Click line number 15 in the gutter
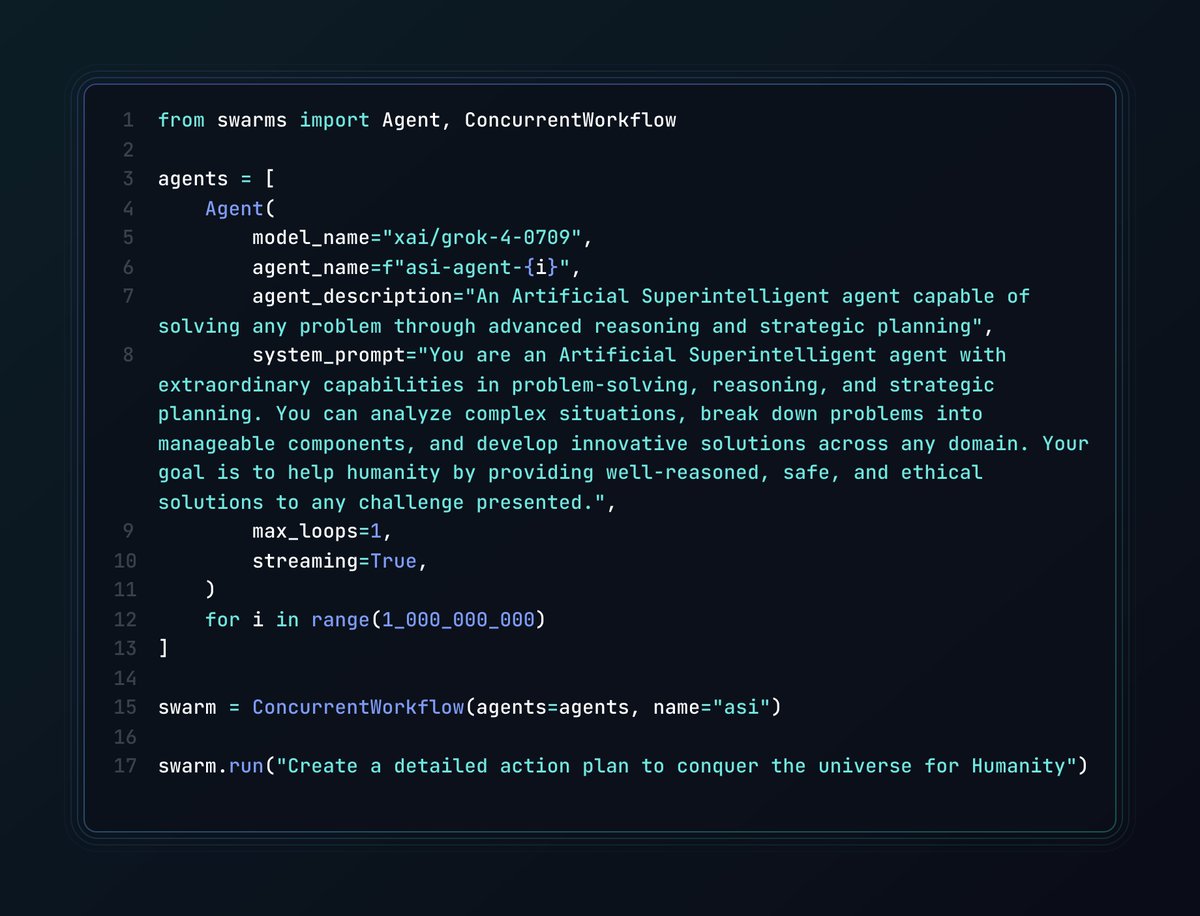The image size is (1200, 916). tap(124, 708)
